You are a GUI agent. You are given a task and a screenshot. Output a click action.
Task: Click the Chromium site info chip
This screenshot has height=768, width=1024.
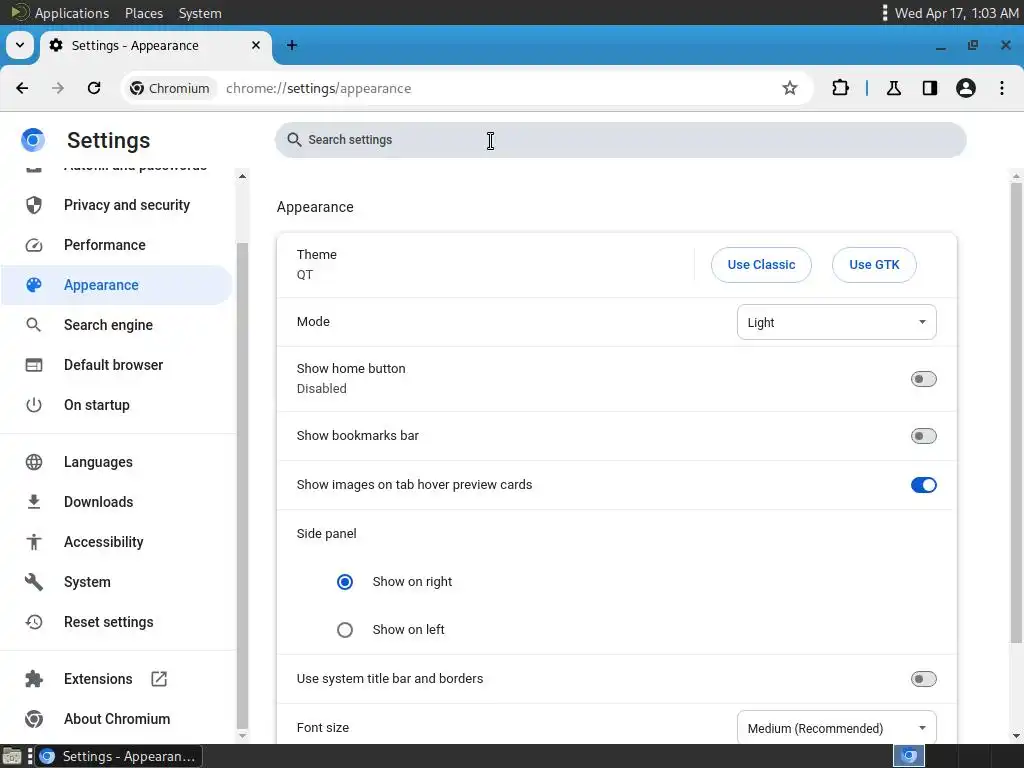click(170, 88)
